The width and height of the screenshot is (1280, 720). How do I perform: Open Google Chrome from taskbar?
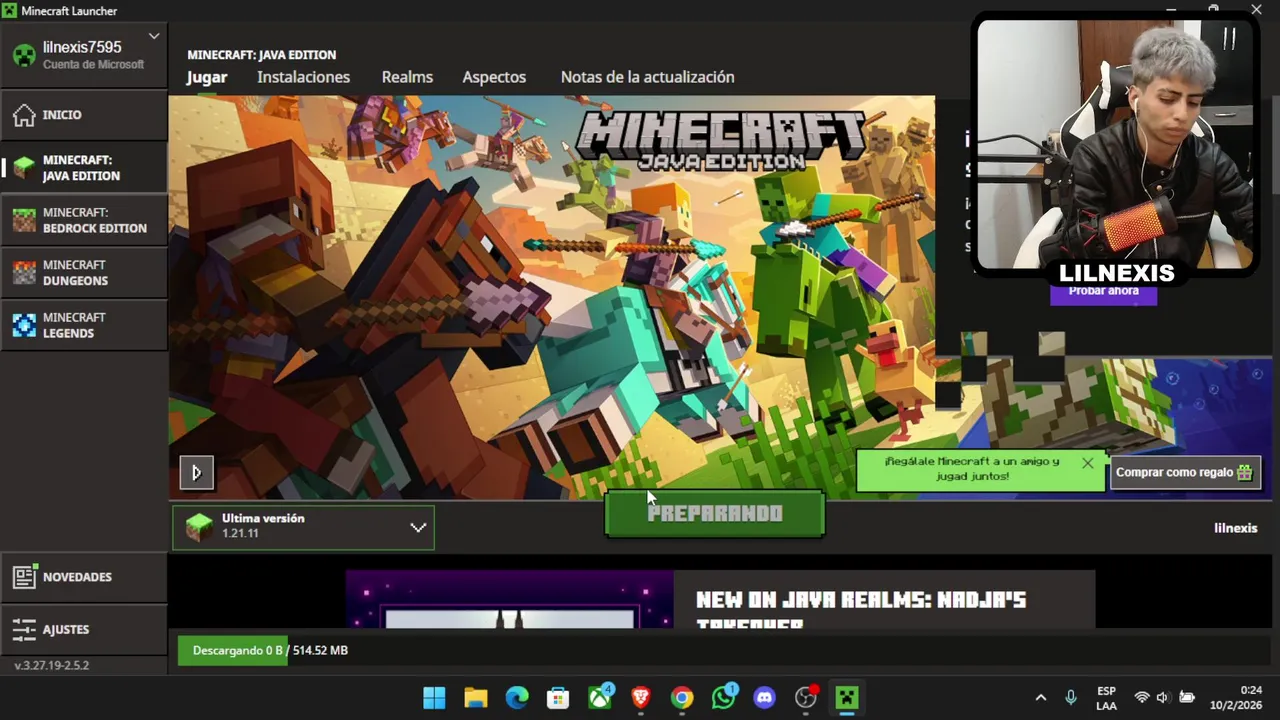coord(682,698)
